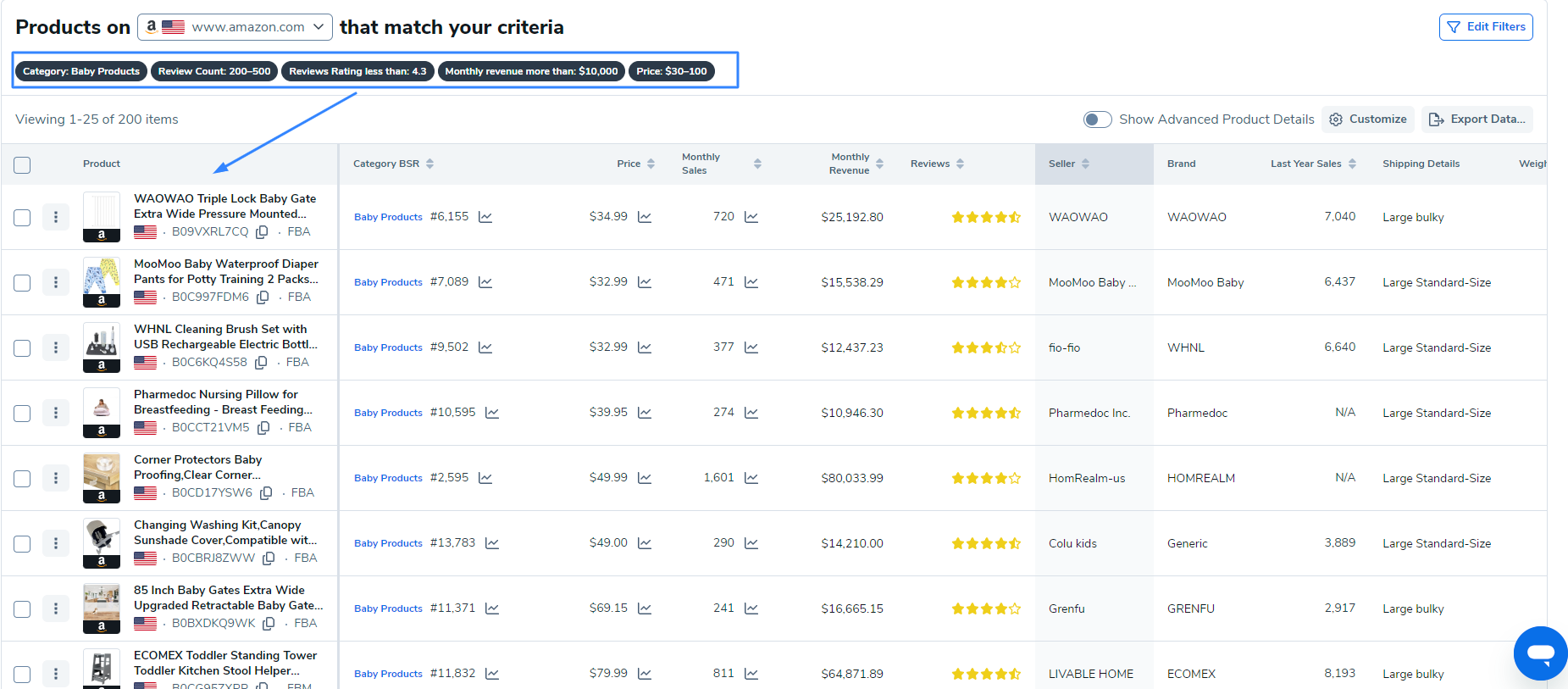Viewport: 1568px width, 689px height.
Task: Click the Review Count: 200–500 filter chip
Action: coord(214,71)
